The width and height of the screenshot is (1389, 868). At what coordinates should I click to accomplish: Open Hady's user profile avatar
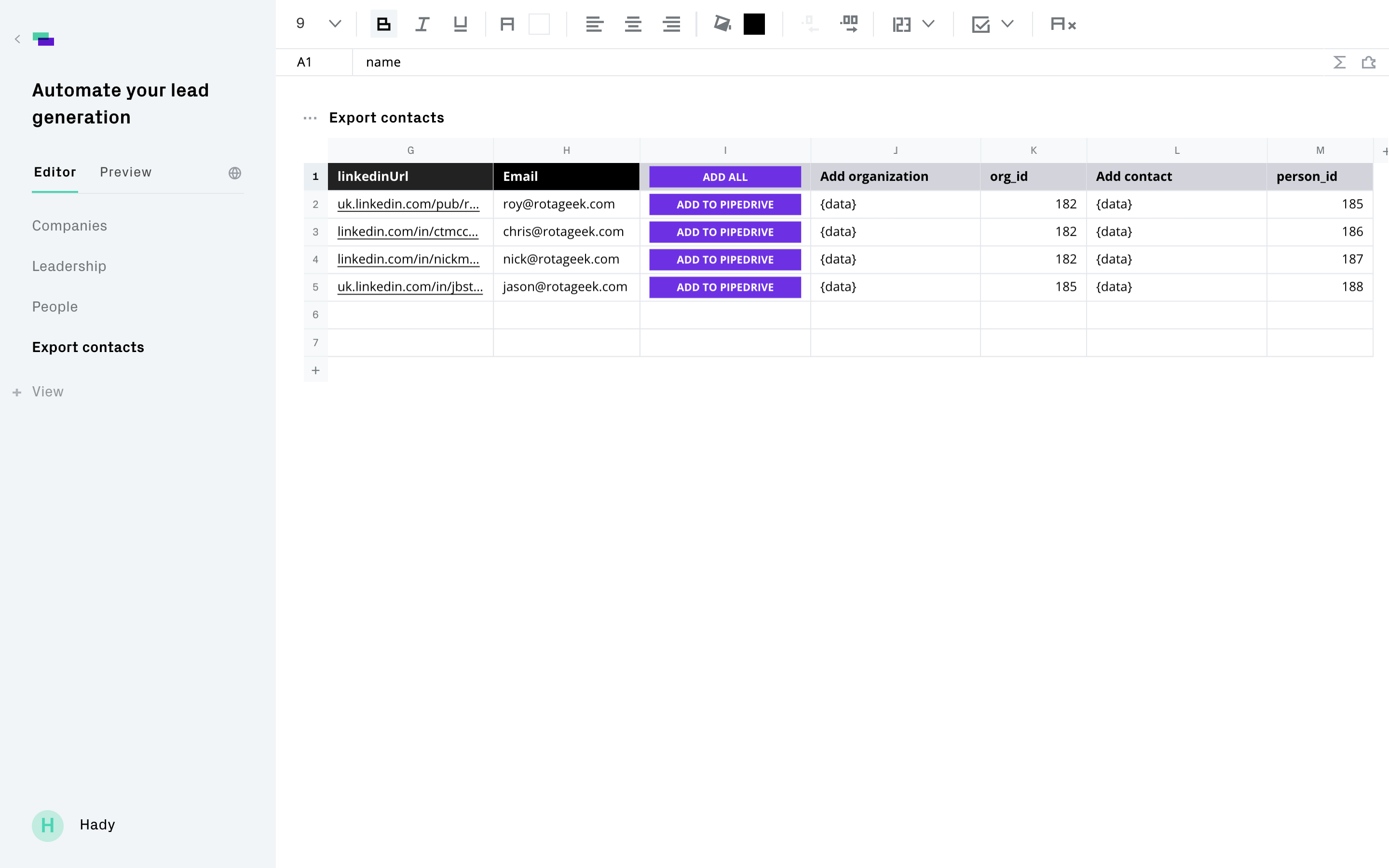pos(48,826)
